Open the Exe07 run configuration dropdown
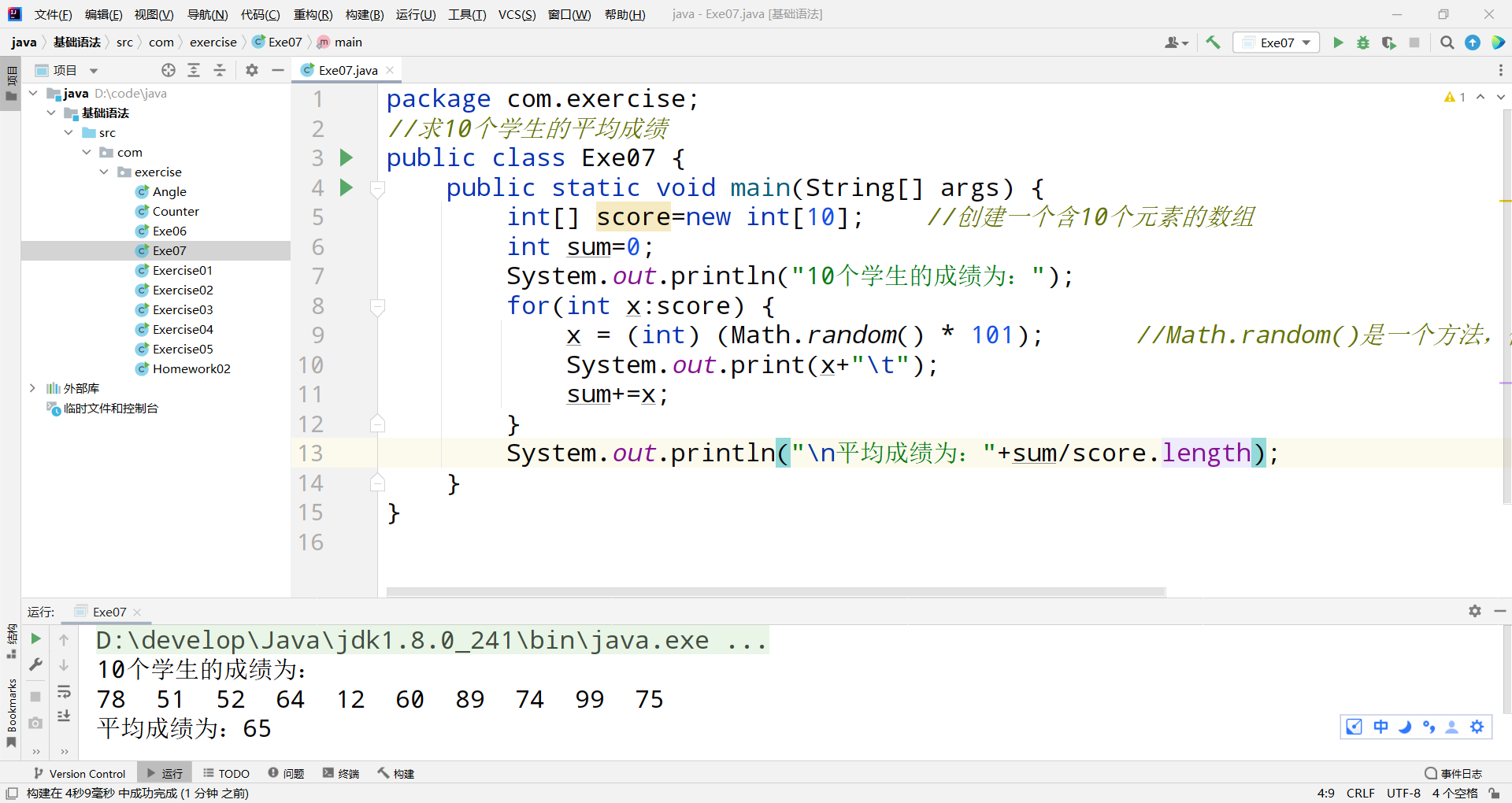The image size is (1512, 803). coord(1277,43)
